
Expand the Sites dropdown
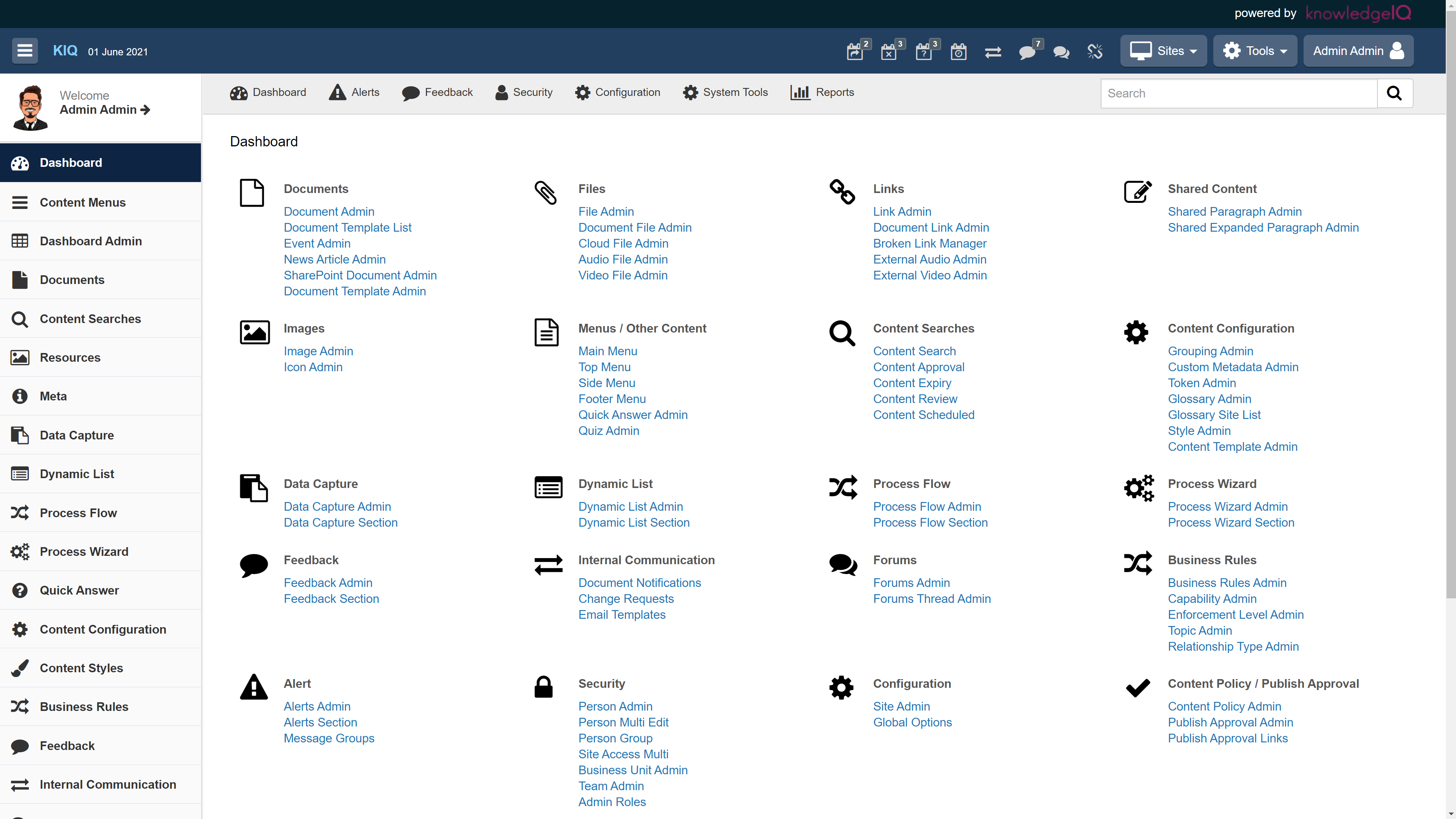(x=1164, y=51)
